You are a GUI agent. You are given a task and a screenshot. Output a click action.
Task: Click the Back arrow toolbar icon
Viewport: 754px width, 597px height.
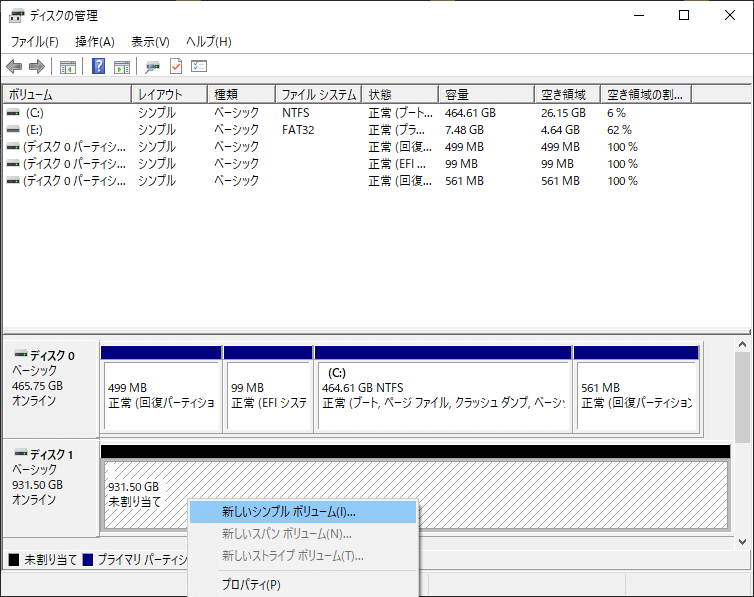[x=14, y=66]
